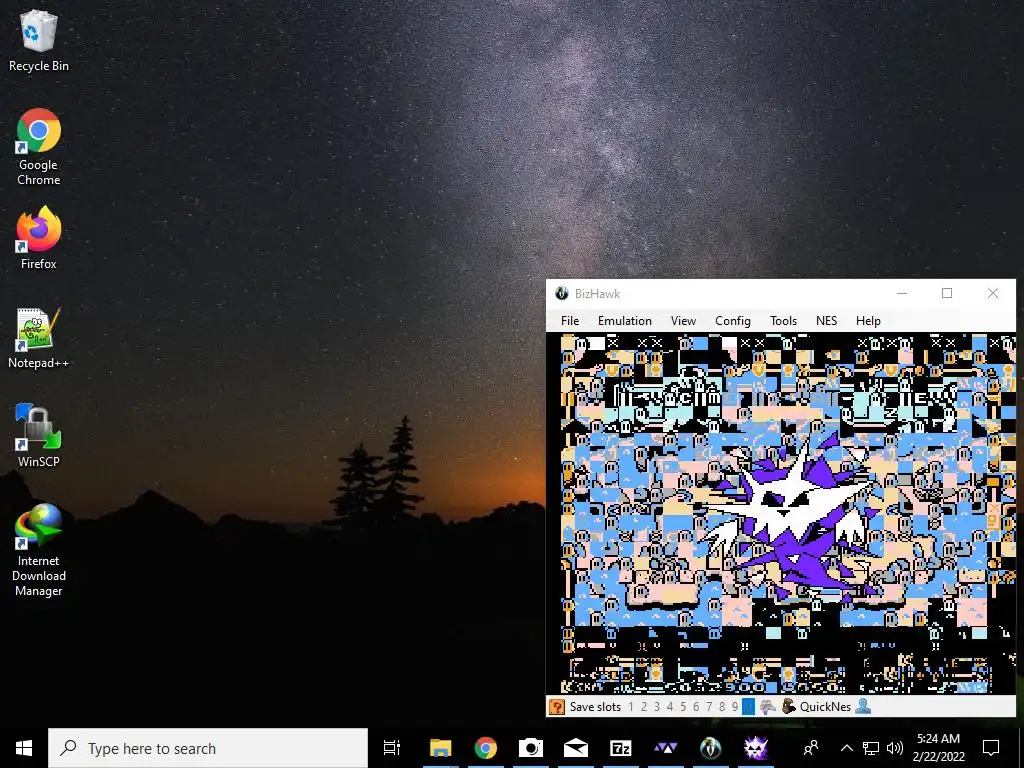Click the QuickNes core label
1024x768 pixels.
point(825,707)
